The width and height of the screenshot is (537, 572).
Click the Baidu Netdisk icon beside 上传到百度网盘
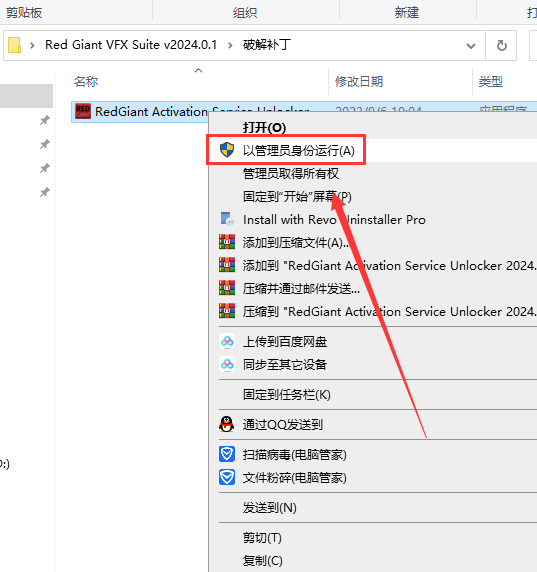point(227,341)
